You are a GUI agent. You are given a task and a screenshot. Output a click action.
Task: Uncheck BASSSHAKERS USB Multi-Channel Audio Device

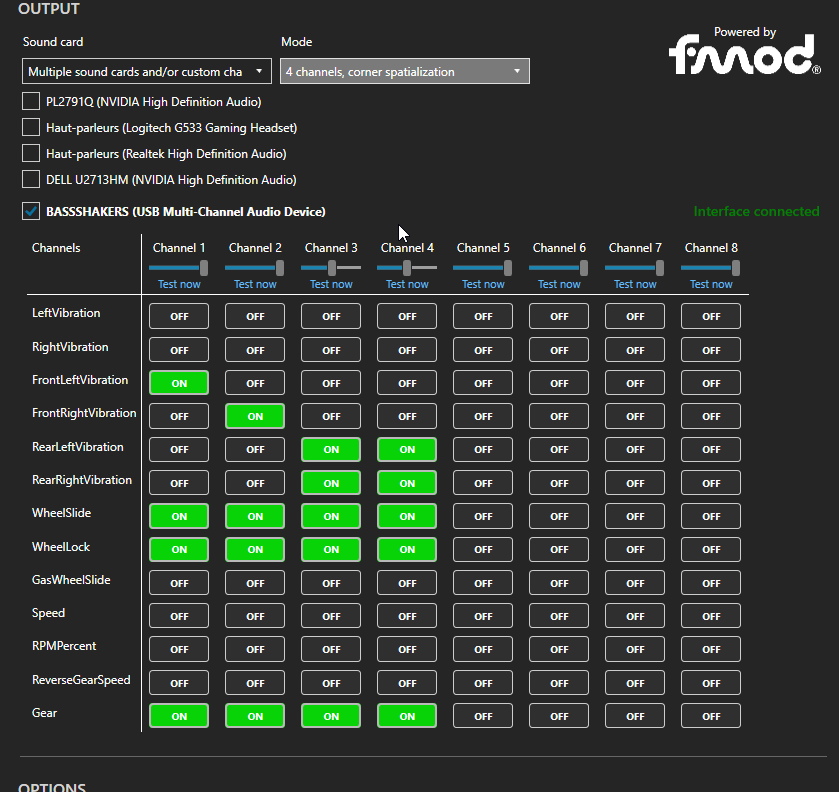(x=31, y=211)
